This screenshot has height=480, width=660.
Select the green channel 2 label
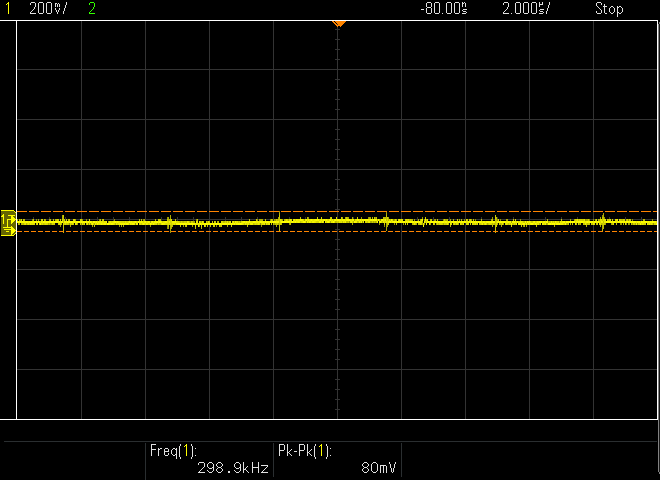(92, 9)
